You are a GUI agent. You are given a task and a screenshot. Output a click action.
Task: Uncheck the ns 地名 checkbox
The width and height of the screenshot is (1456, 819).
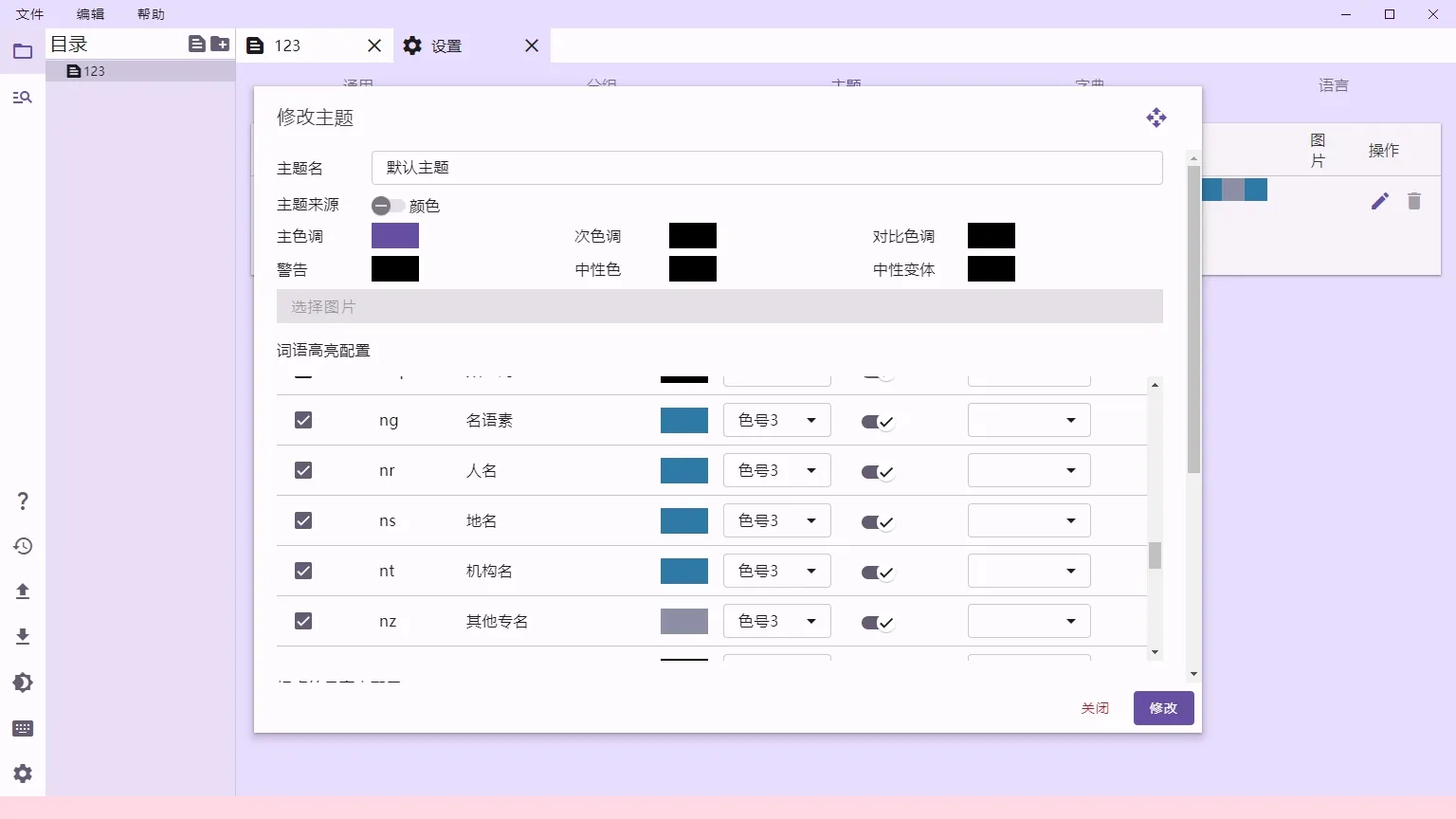303,520
